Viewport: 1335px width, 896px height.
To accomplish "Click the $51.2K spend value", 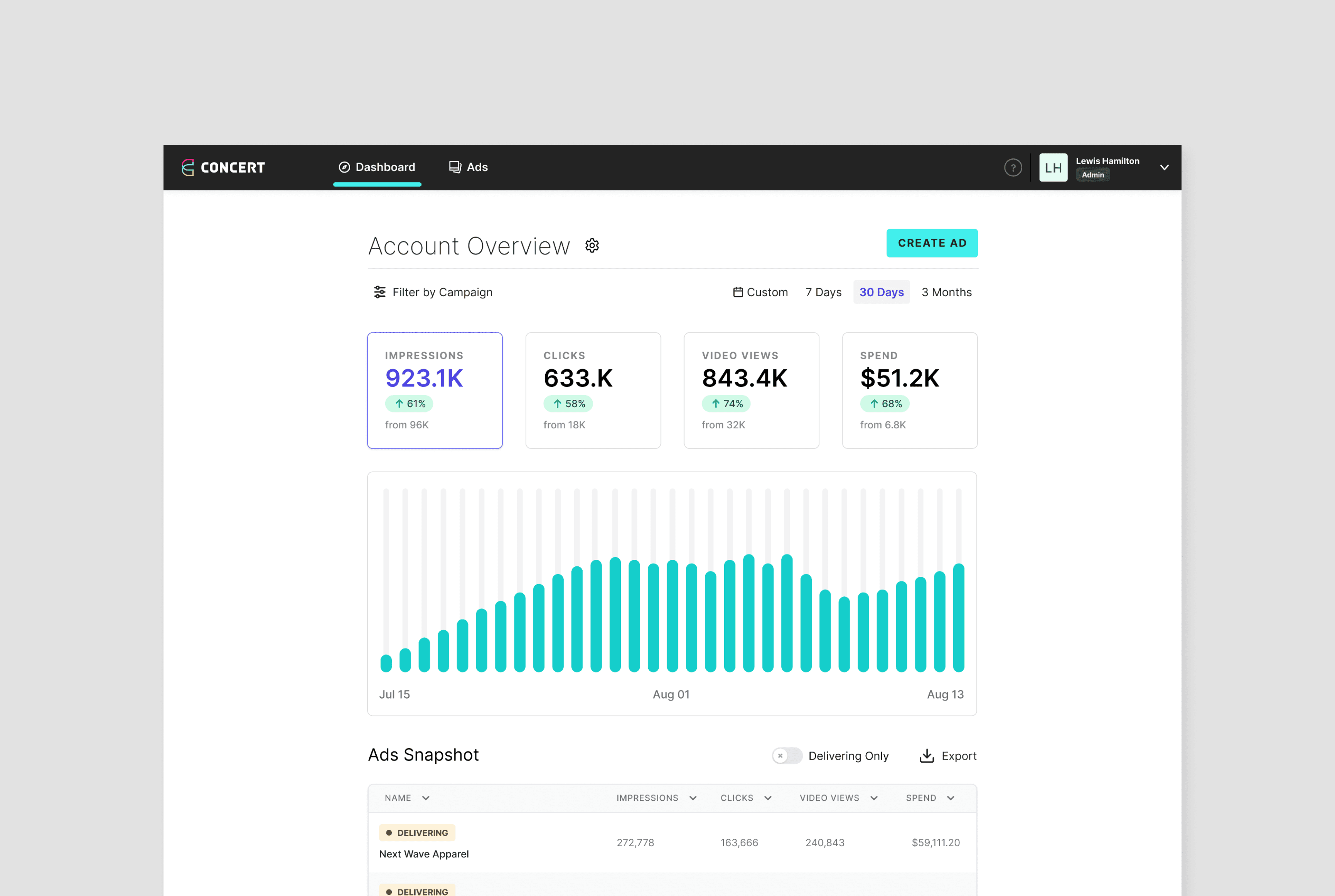I will coord(900,378).
